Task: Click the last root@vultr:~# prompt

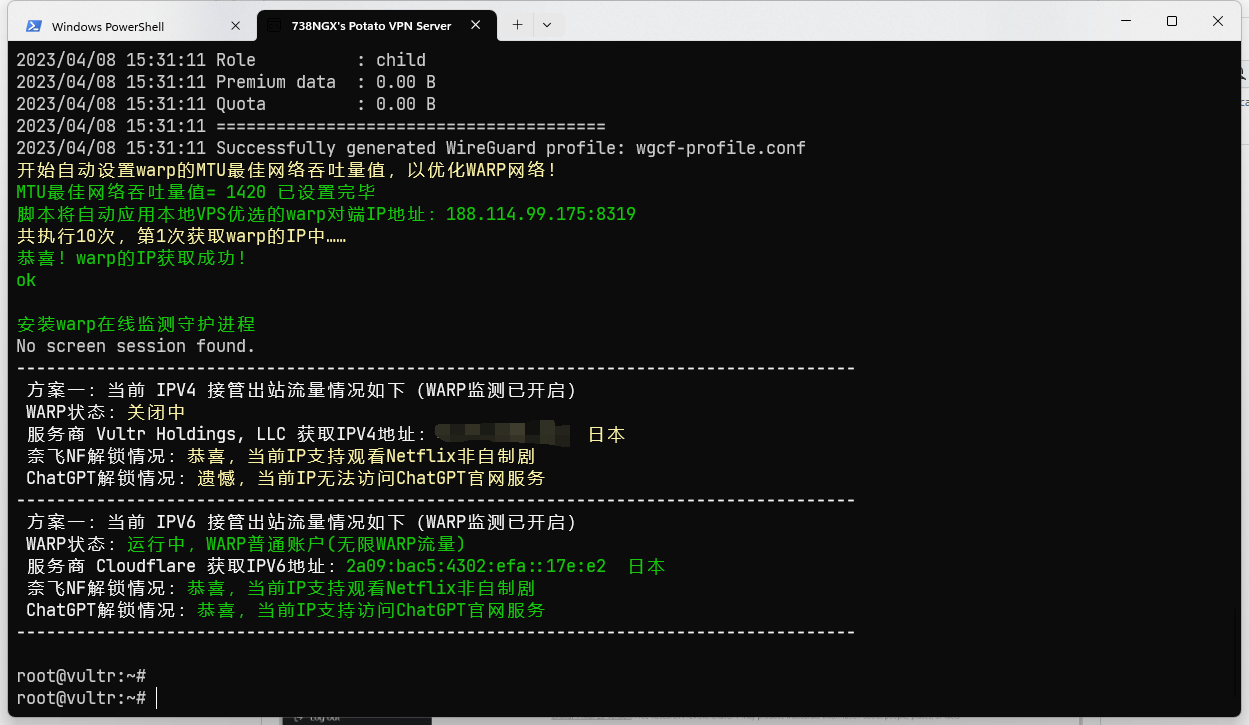Action: pyautogui.click(x=81, y=698)
